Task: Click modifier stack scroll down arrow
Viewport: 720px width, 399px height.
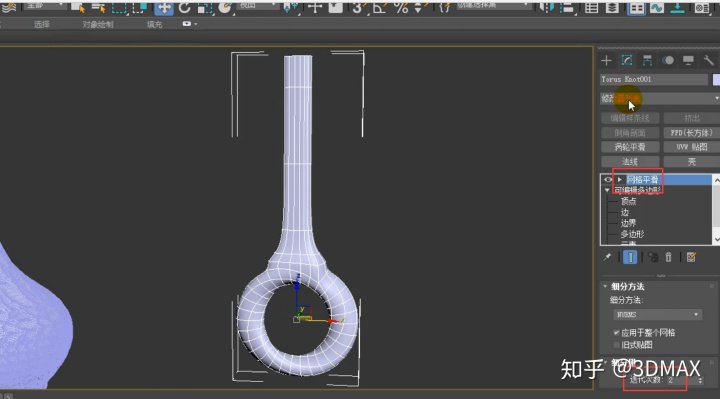Action: click(716, 240)
